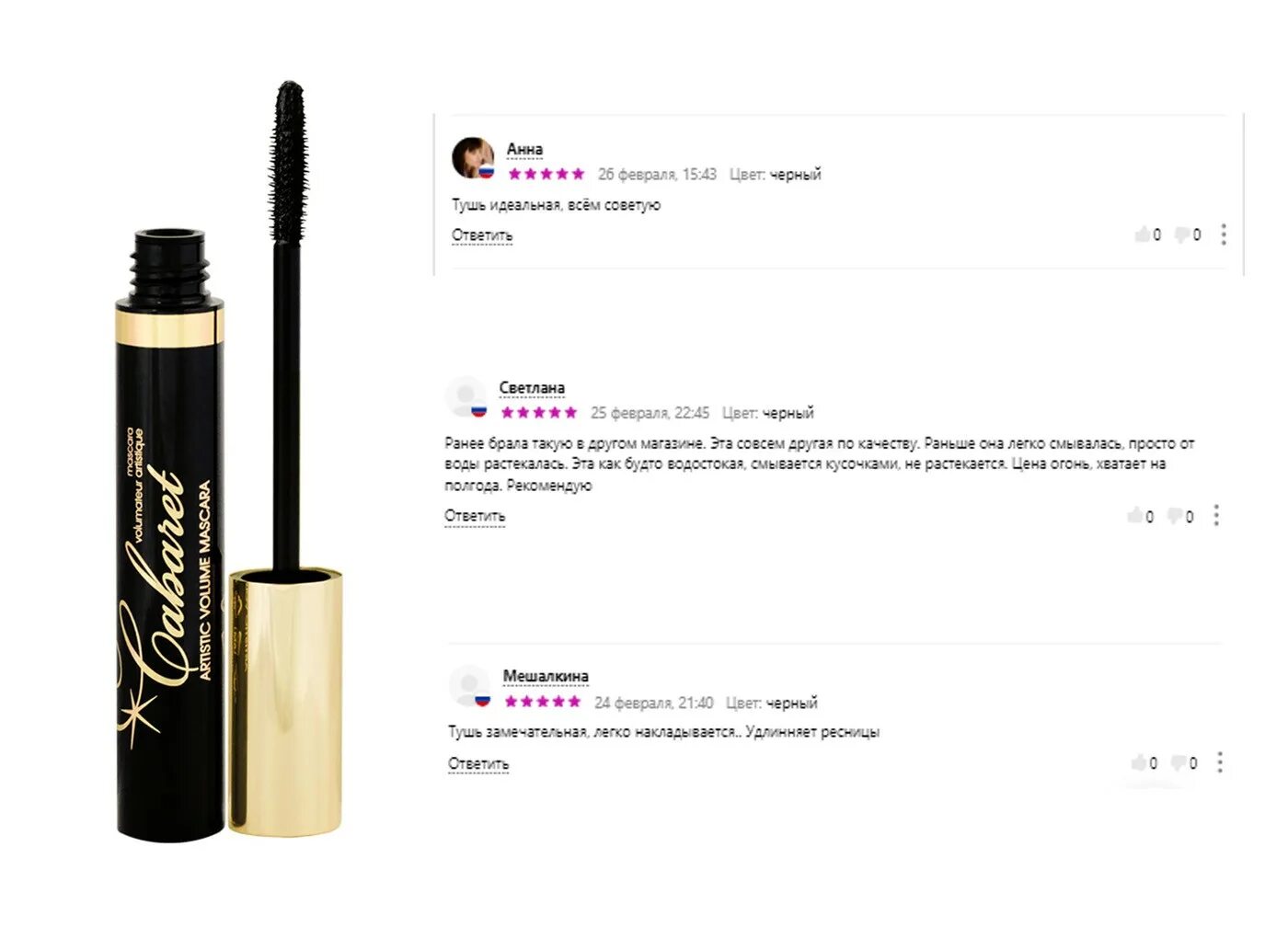Open three-dot menu on Мешалкина's review
Viewport: 1288px width, 927px height.
point(1220,762)
